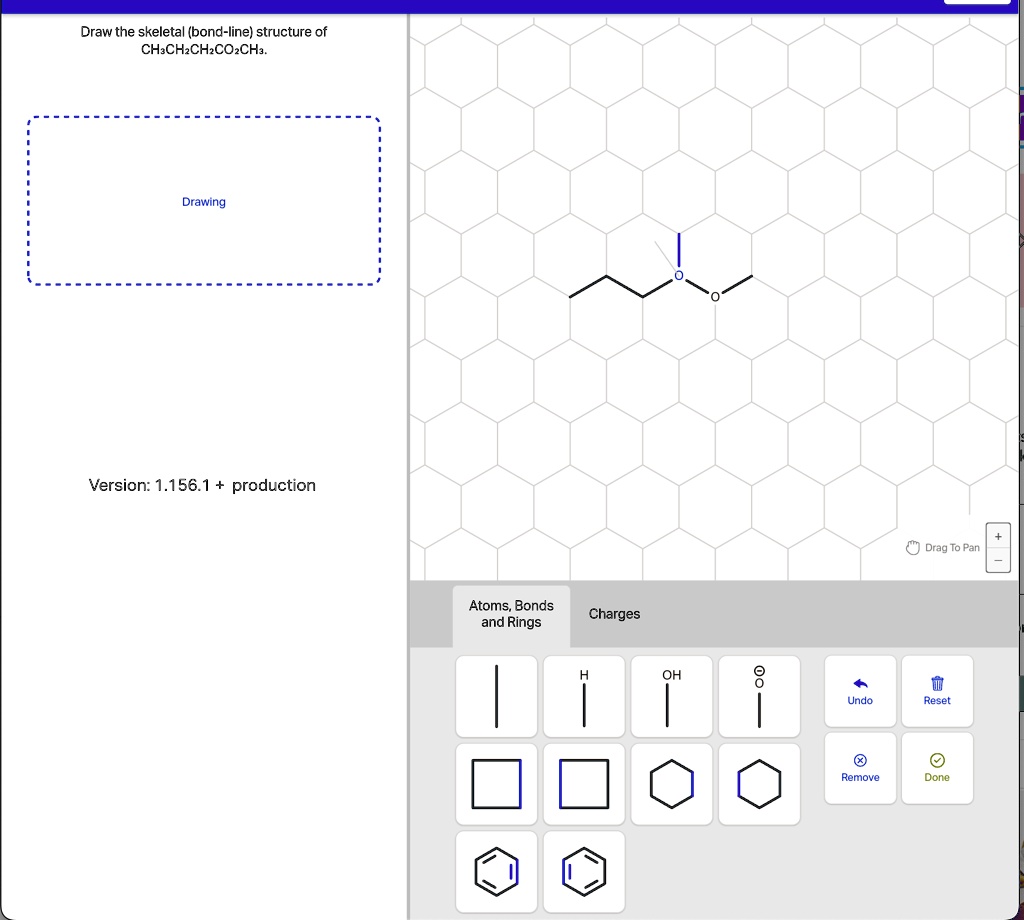This screenshot has height=920, width=1024.
Task: Open the Atoms, Bonds and Rings tab
Action: [x=511, y=613]
